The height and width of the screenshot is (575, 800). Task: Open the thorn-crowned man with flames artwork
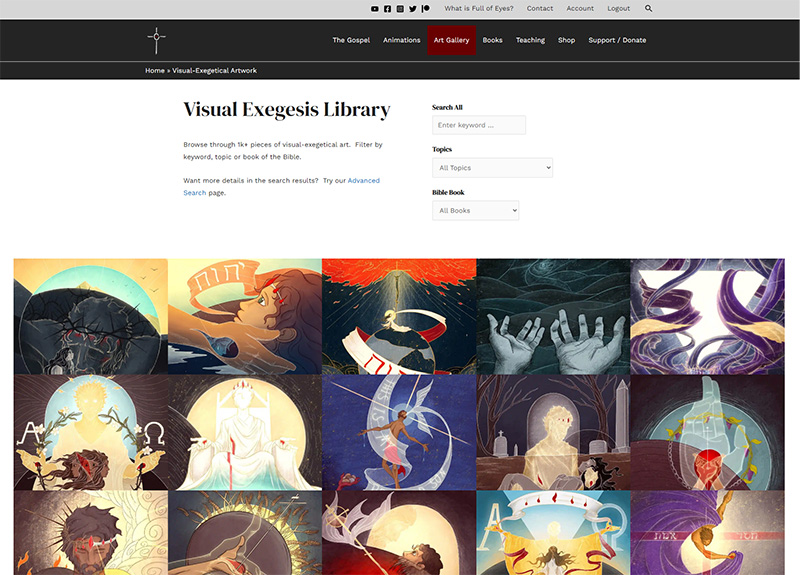pyautogui.click(x=91, y=533)
